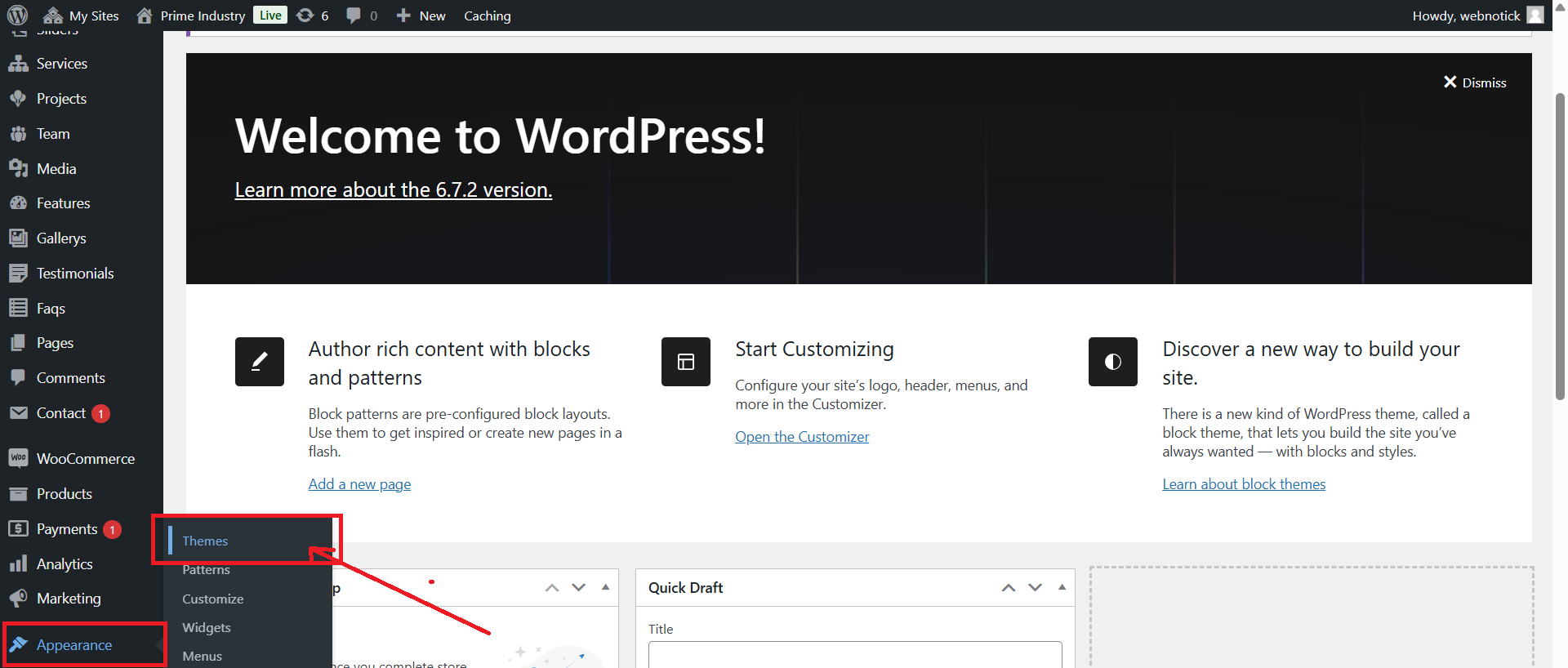The image size is (1568, 668).
Task: Click the Marketing megaphone icon
Action: click(x=18, y=599)
